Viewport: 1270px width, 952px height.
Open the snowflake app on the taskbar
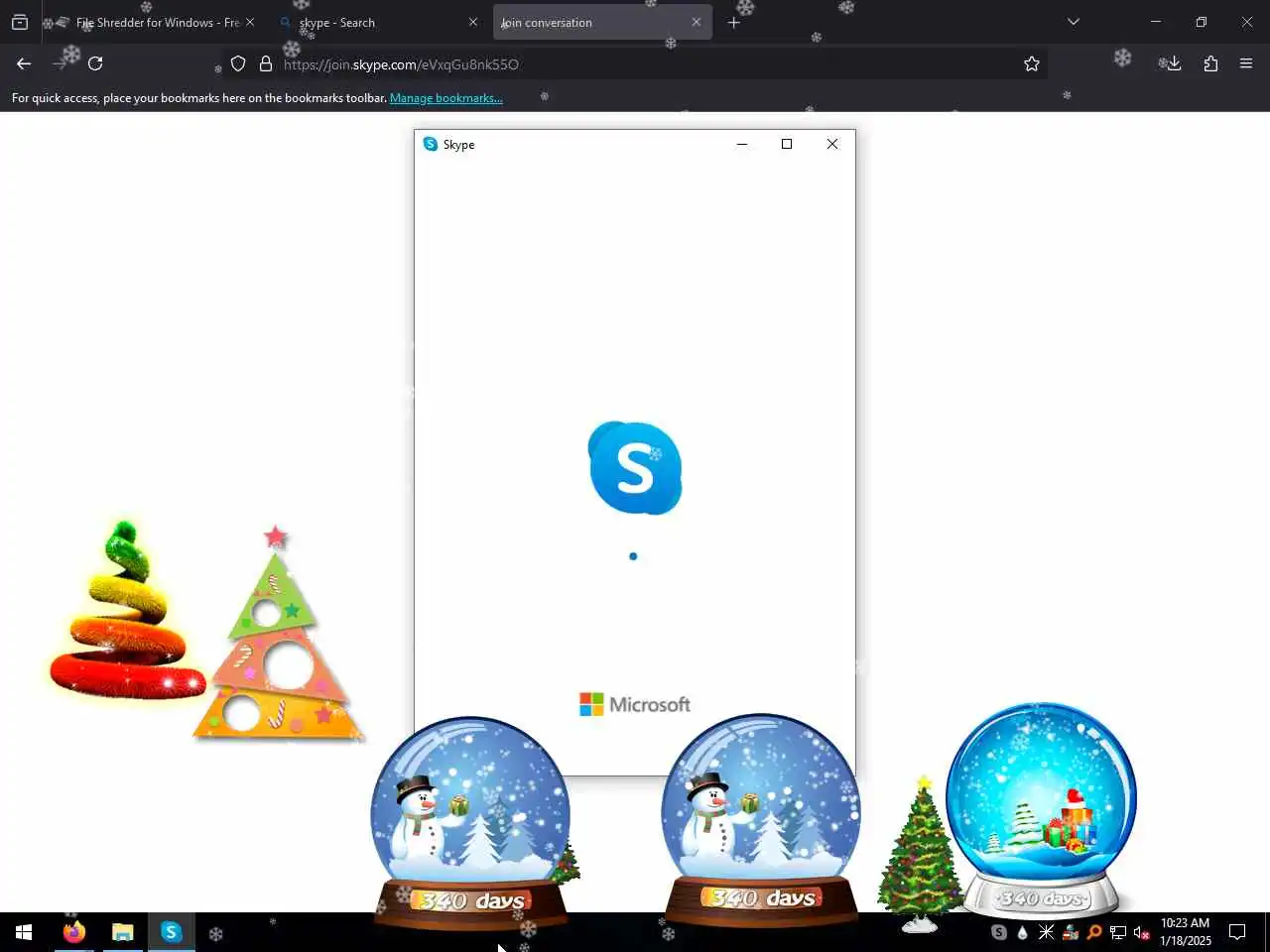(x=215, y=933)
